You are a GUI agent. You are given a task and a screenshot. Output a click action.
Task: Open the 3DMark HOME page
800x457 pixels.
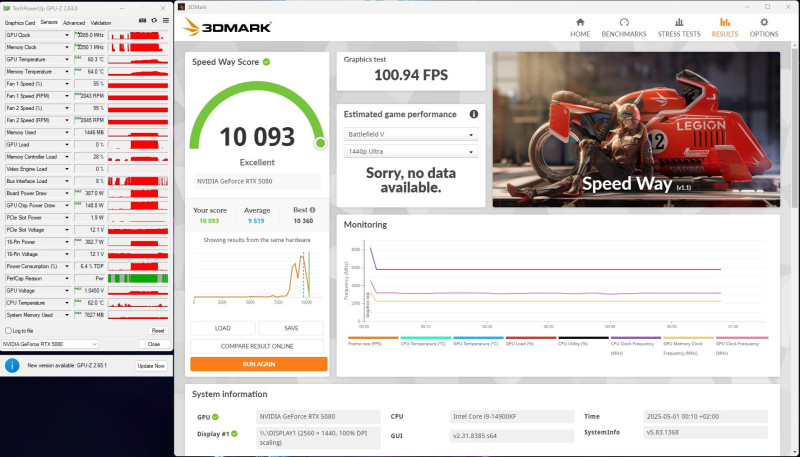click(580, 28)
